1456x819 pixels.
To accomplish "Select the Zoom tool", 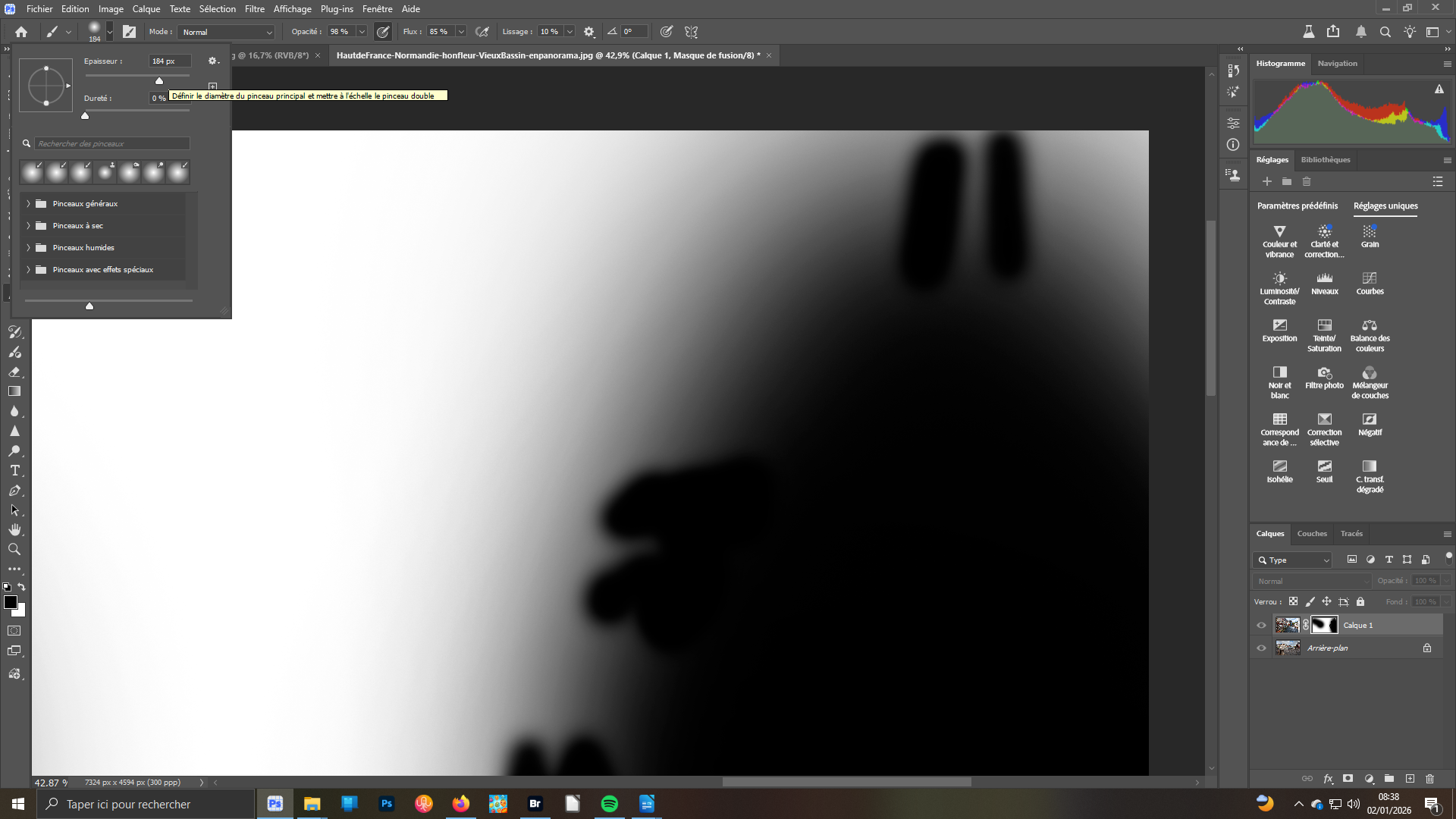I will 14,549.
